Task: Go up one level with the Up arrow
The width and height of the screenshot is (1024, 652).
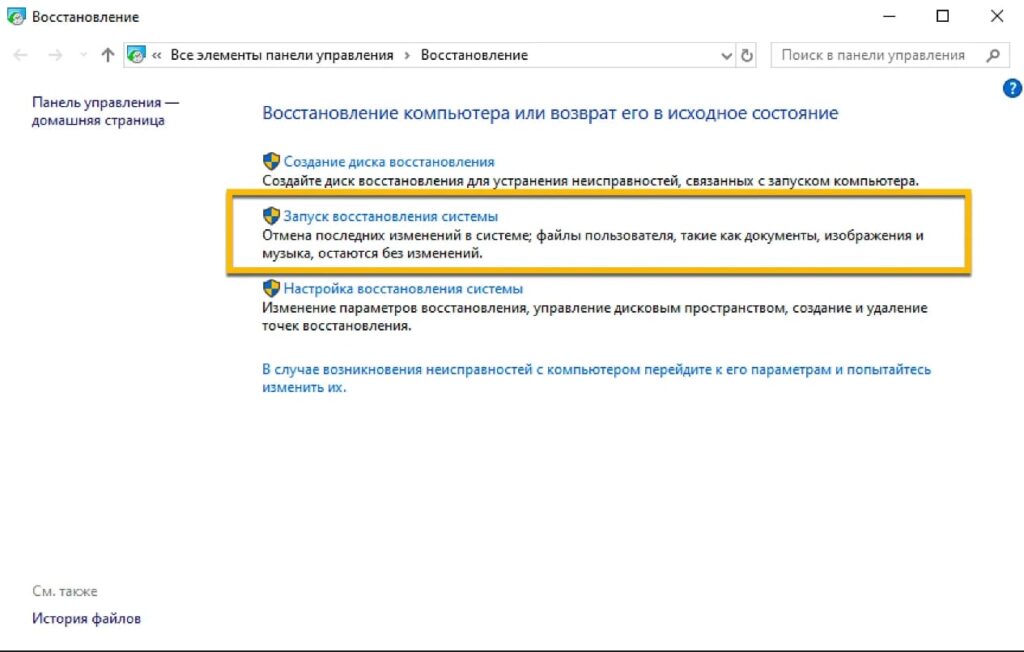Action: (108, 55)
